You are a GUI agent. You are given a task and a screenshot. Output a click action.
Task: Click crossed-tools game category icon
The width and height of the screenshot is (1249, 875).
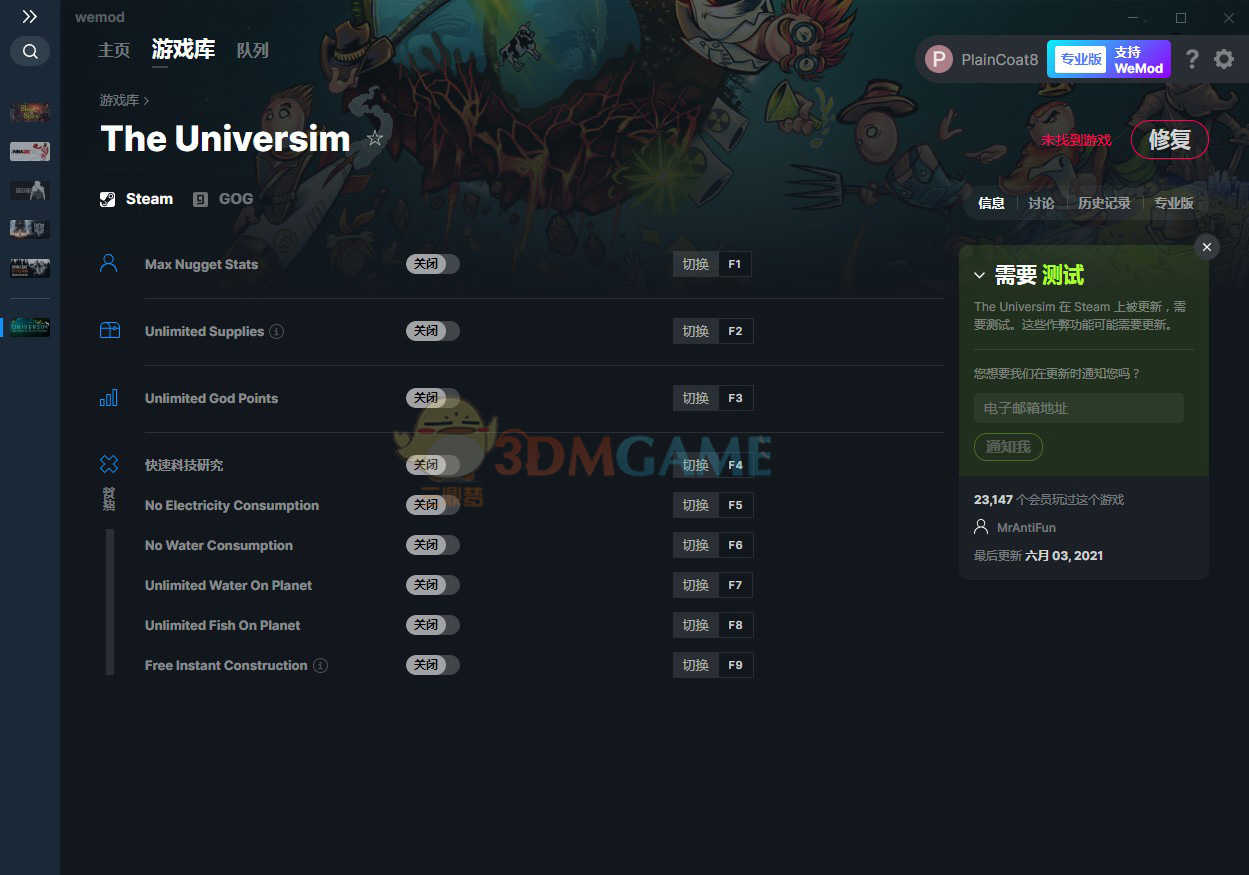point(109,464)
